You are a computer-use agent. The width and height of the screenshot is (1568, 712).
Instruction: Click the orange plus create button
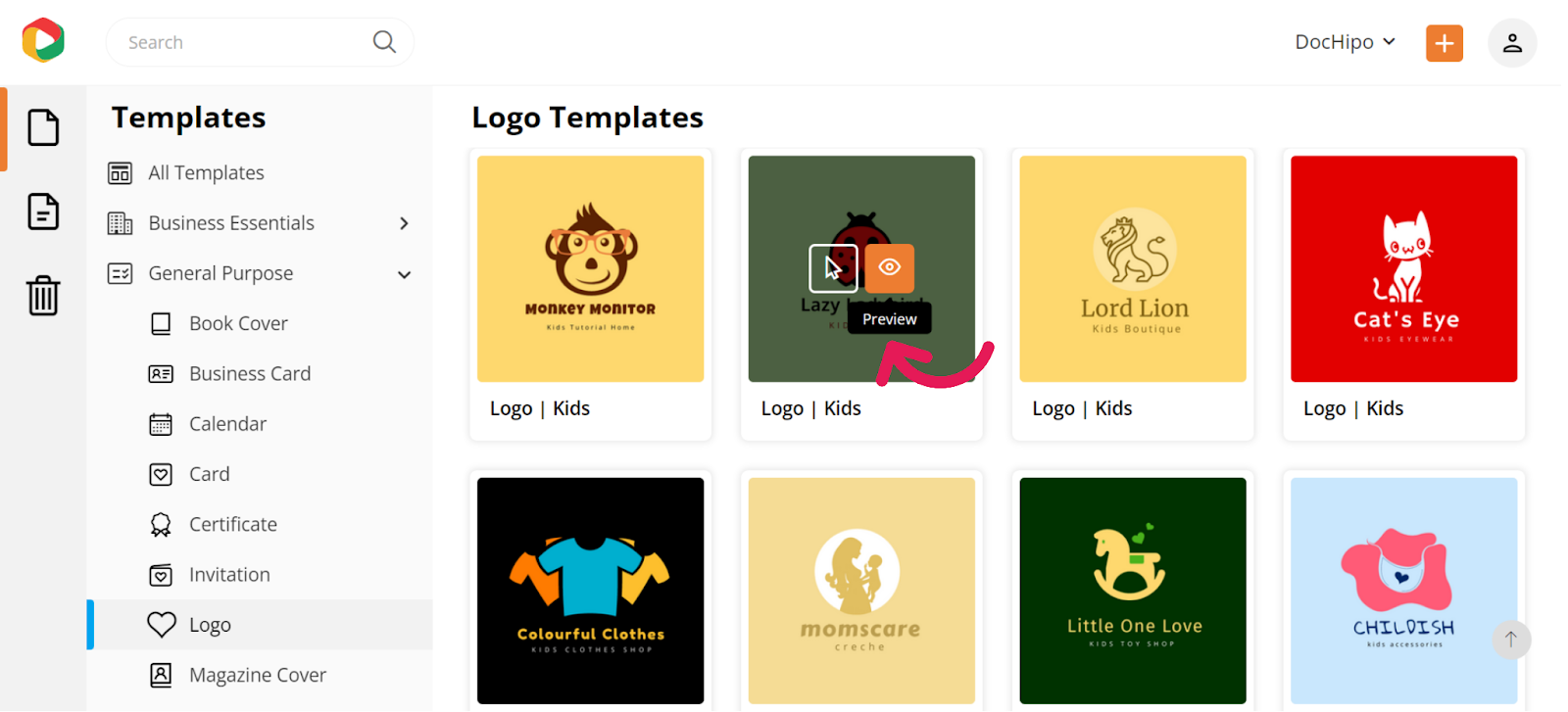click(x=1444, y=43)
